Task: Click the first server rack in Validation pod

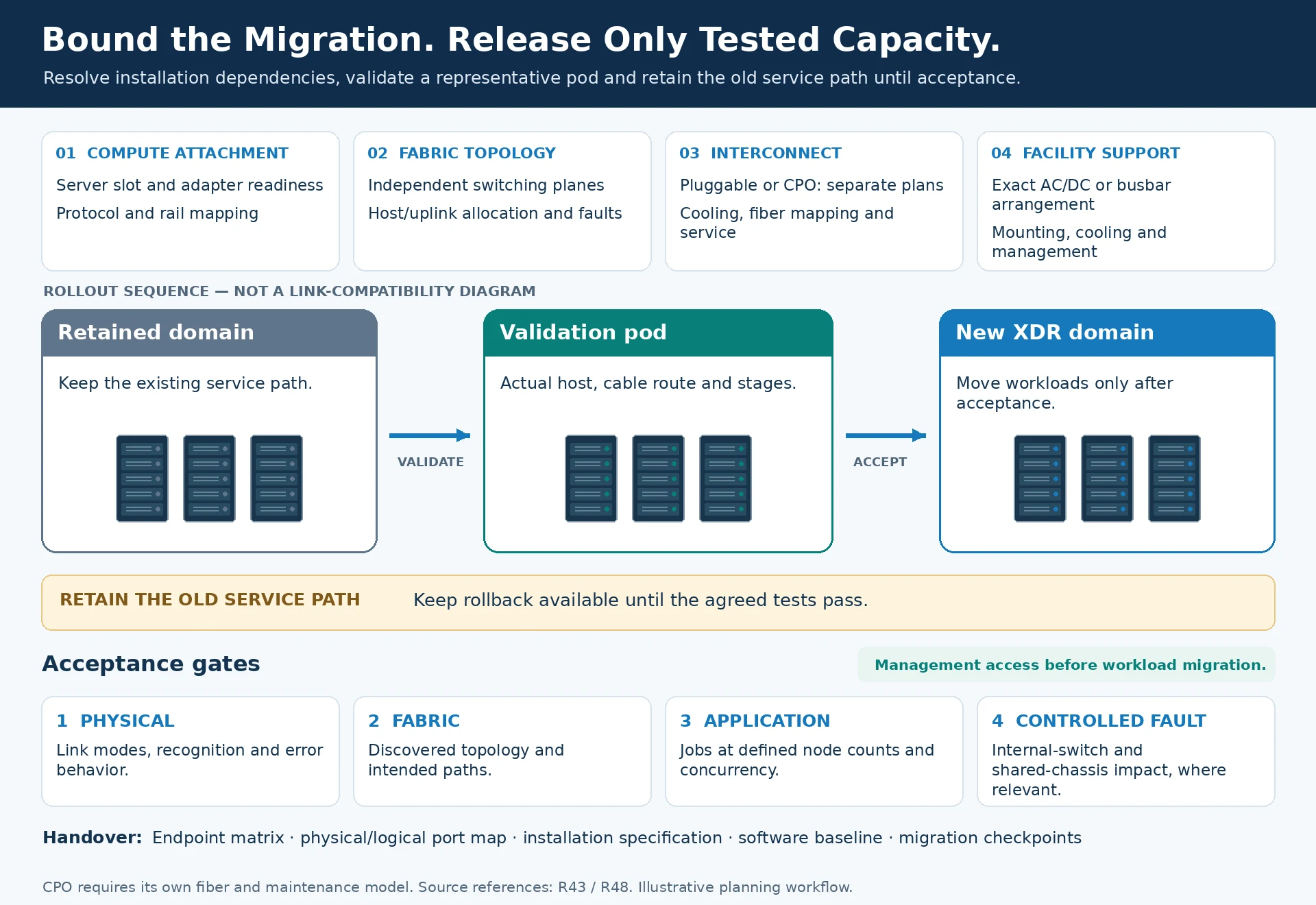Action: click(591, 479)
